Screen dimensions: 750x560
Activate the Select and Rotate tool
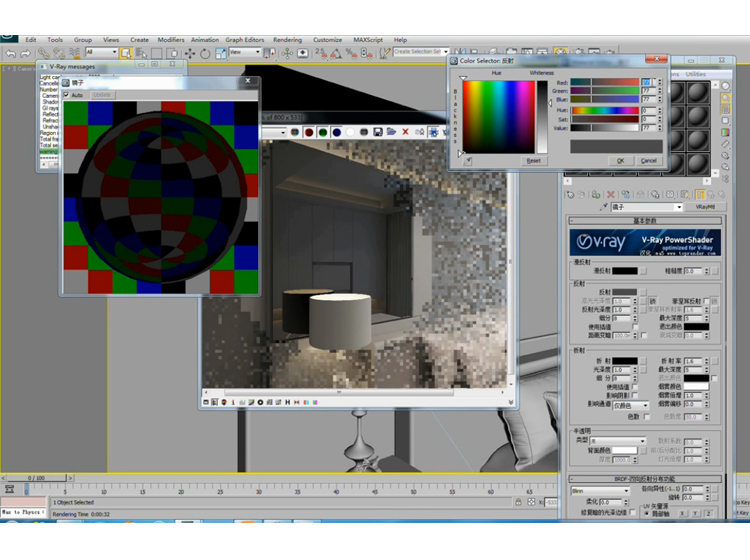[205, 53]
